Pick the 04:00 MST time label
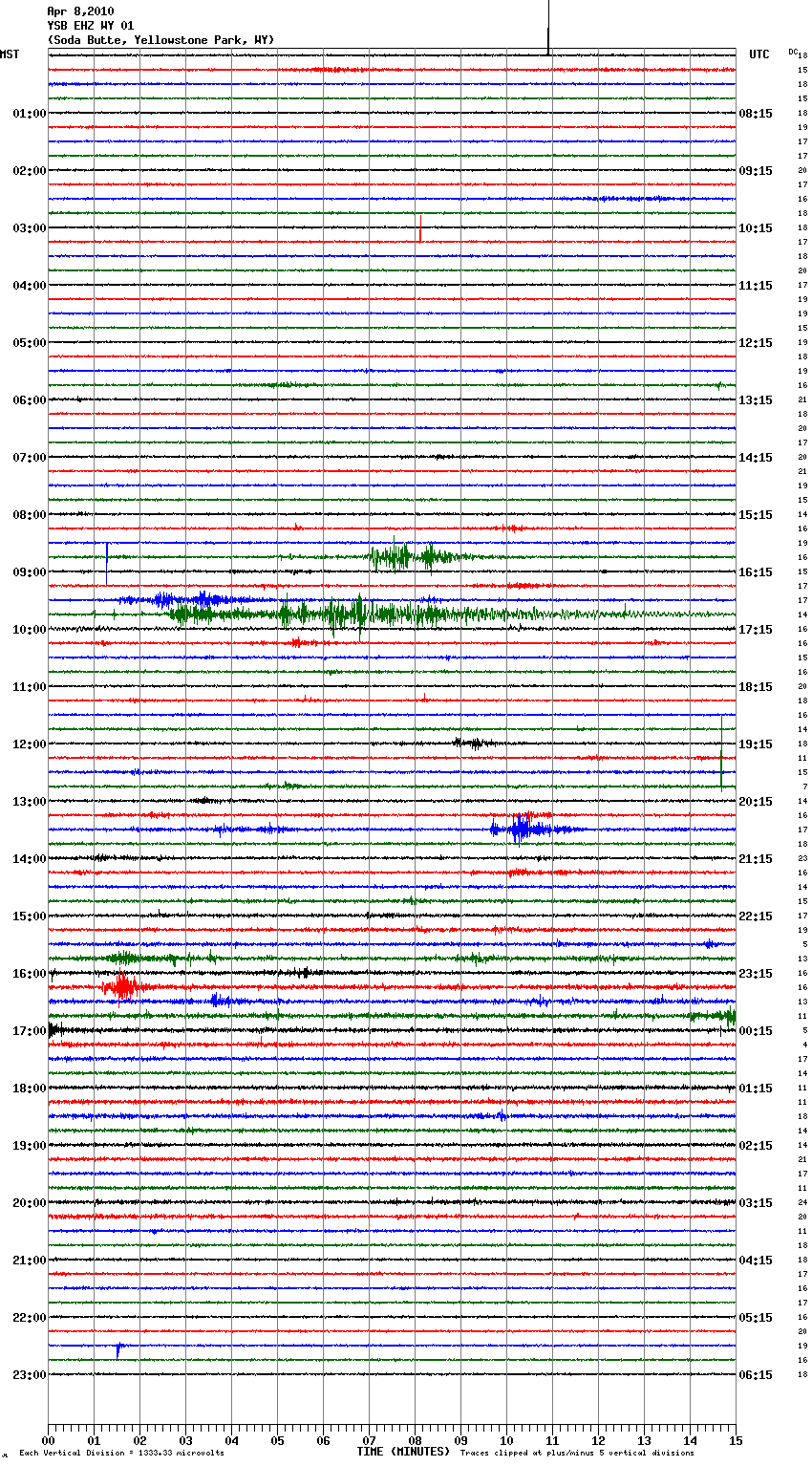812x1466 pixels. 30,286
